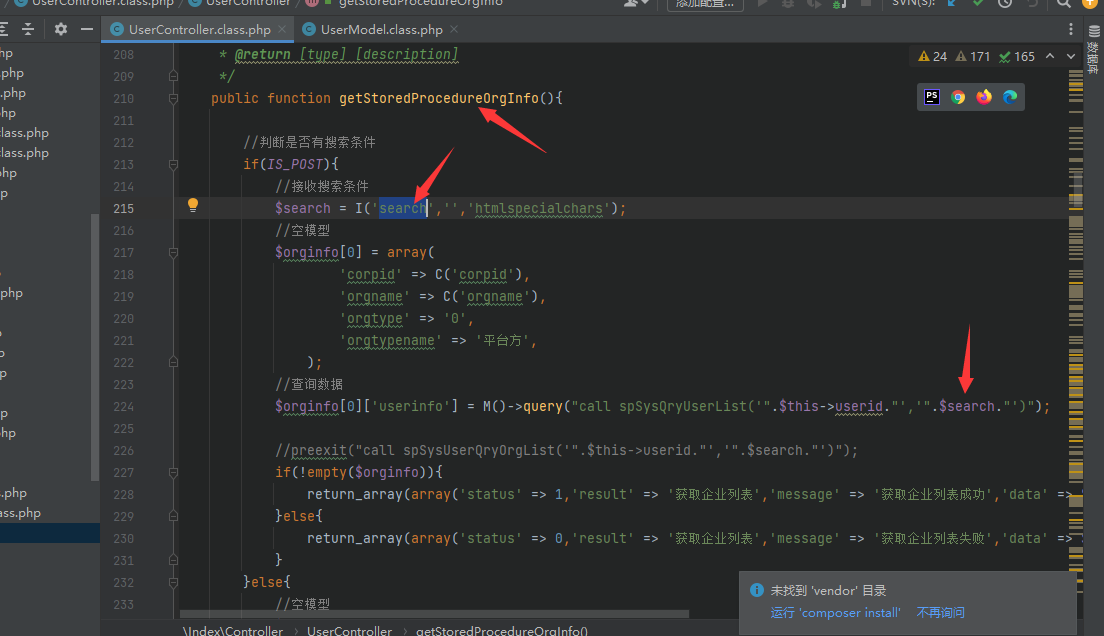This screenshot has height=636, width=1104.
Task: Click line number 215 in gutter
Action: (x=123, y=208)
